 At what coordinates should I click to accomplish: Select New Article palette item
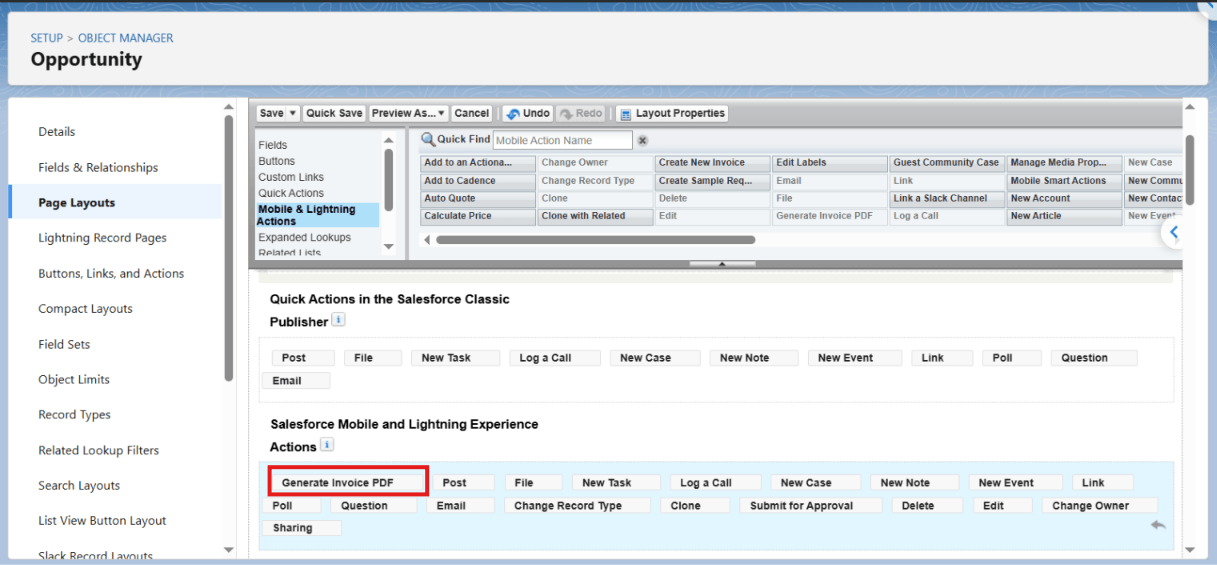click(x=1064, y=216)
